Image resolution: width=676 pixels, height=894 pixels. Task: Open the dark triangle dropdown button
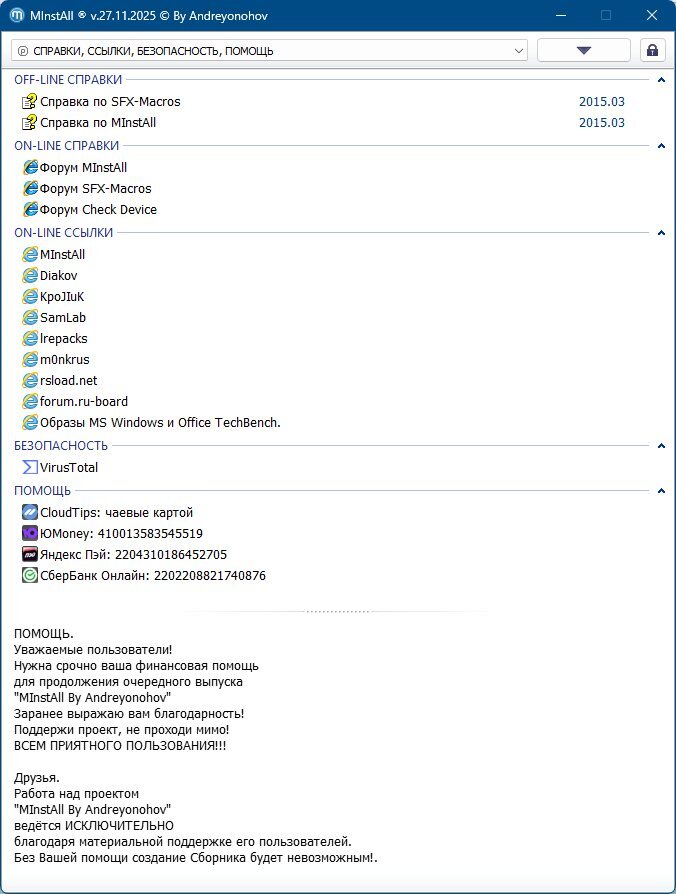coord(584,50)
